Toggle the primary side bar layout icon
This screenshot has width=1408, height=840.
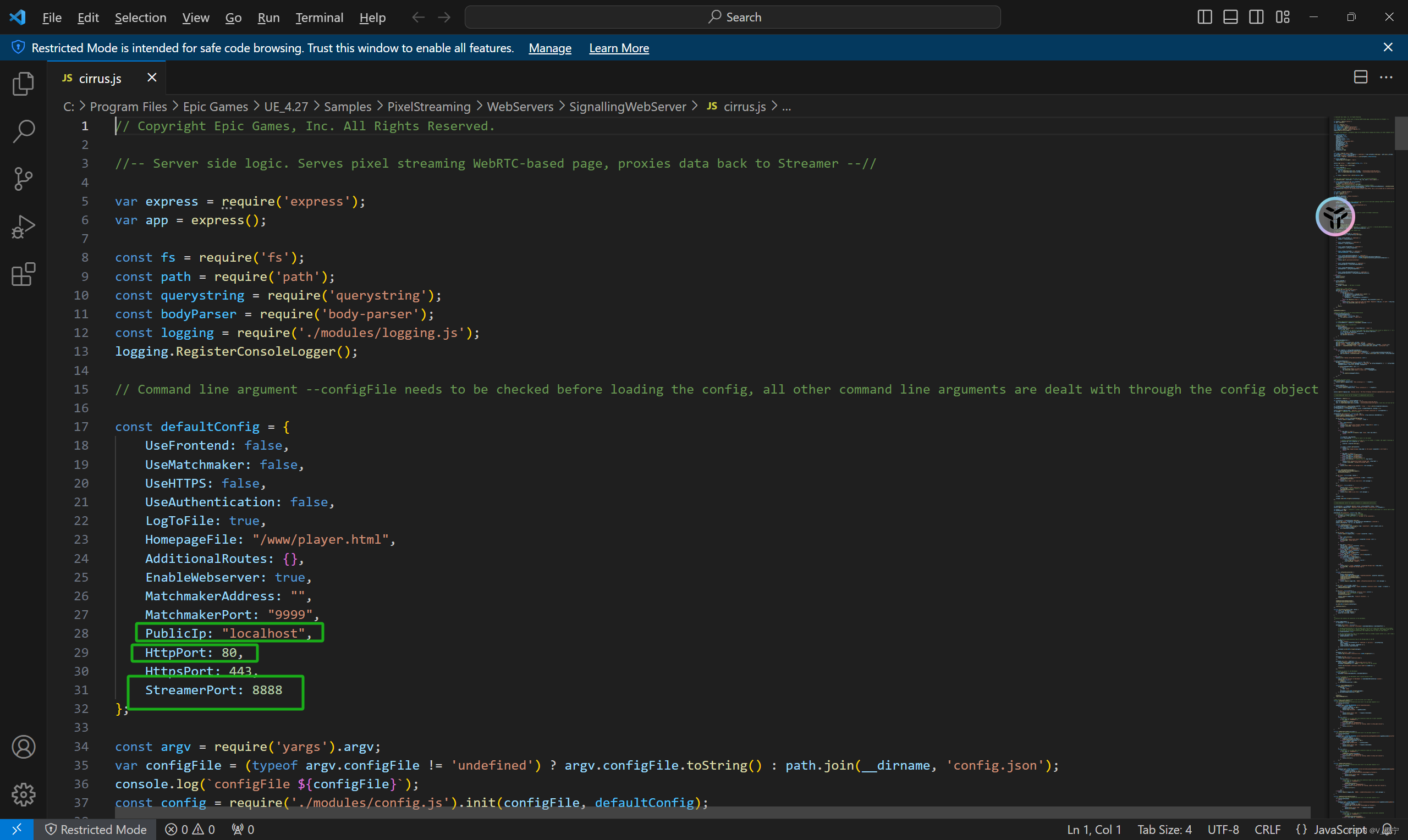pyautogui.click(x=1204, y=17)
